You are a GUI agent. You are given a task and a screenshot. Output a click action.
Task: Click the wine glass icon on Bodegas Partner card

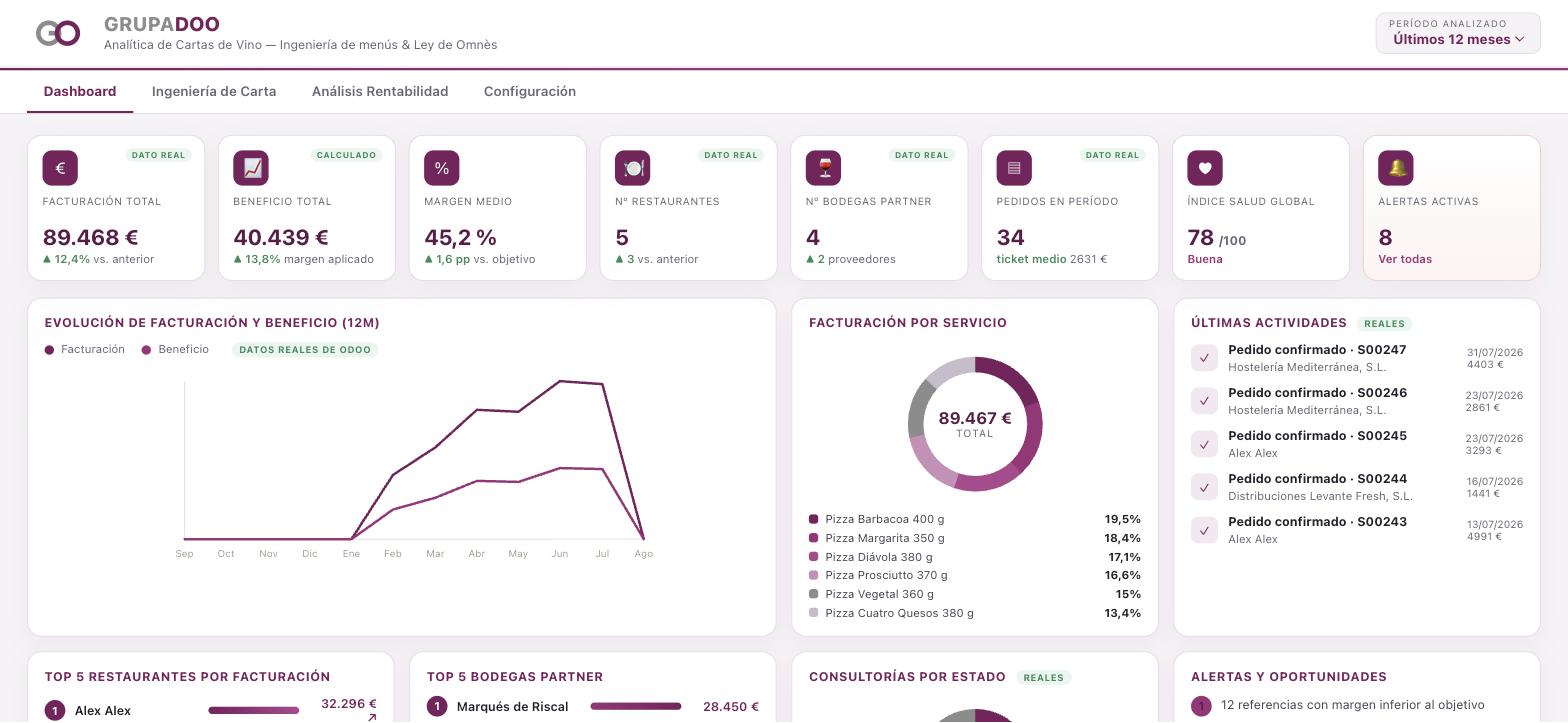tap(824, 168)
